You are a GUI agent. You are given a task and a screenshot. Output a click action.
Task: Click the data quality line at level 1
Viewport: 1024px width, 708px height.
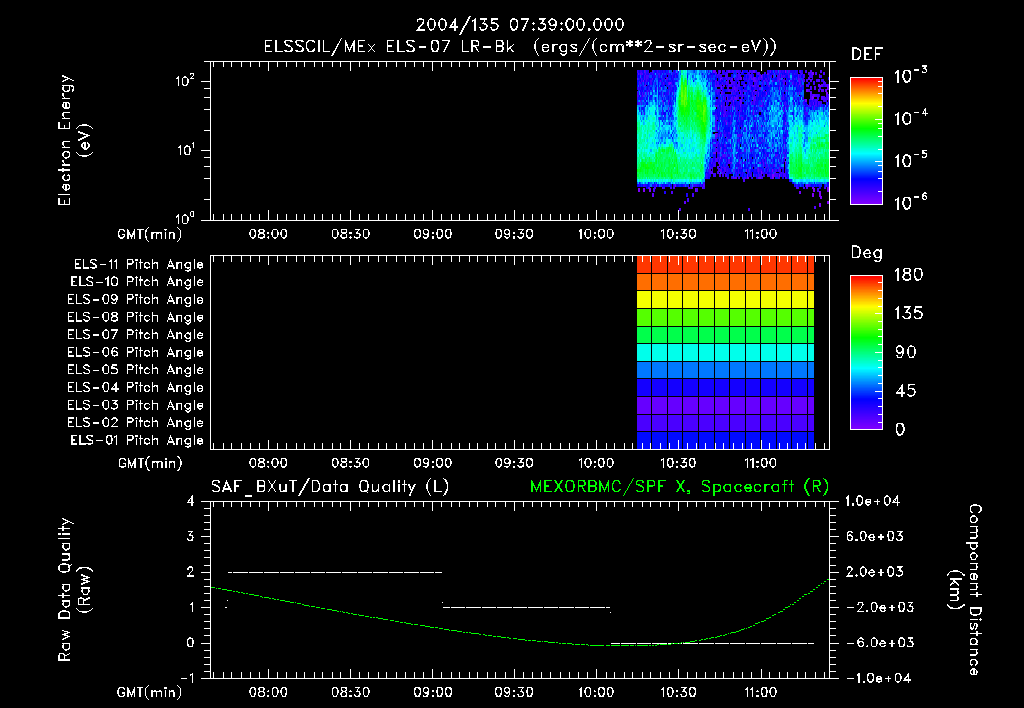[x=526, y=607]
